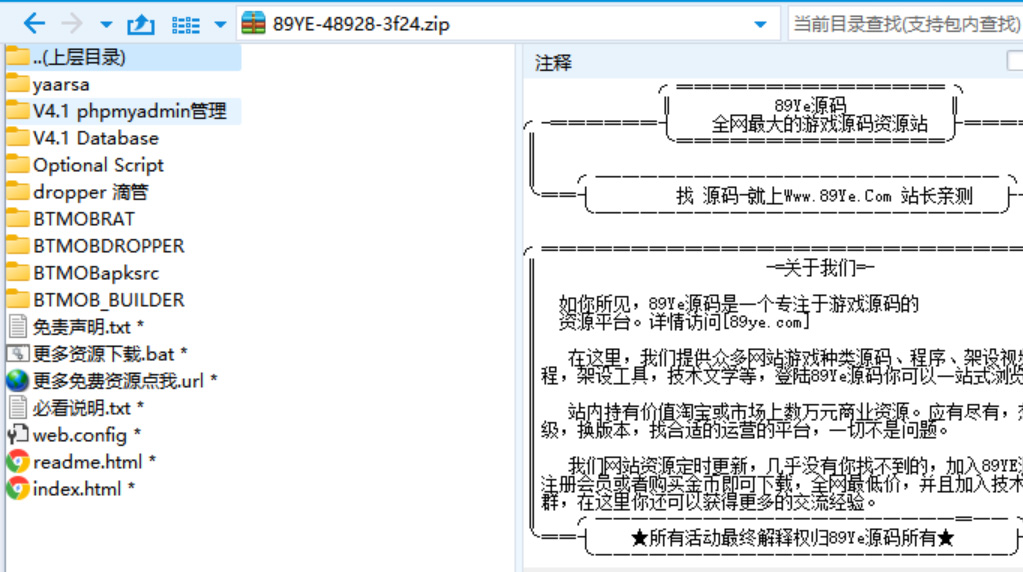Open the navigation history dropdown arrow
The width and height of the screenshot is (1023, 572).
pyautogui.click(x=106, y=24)
